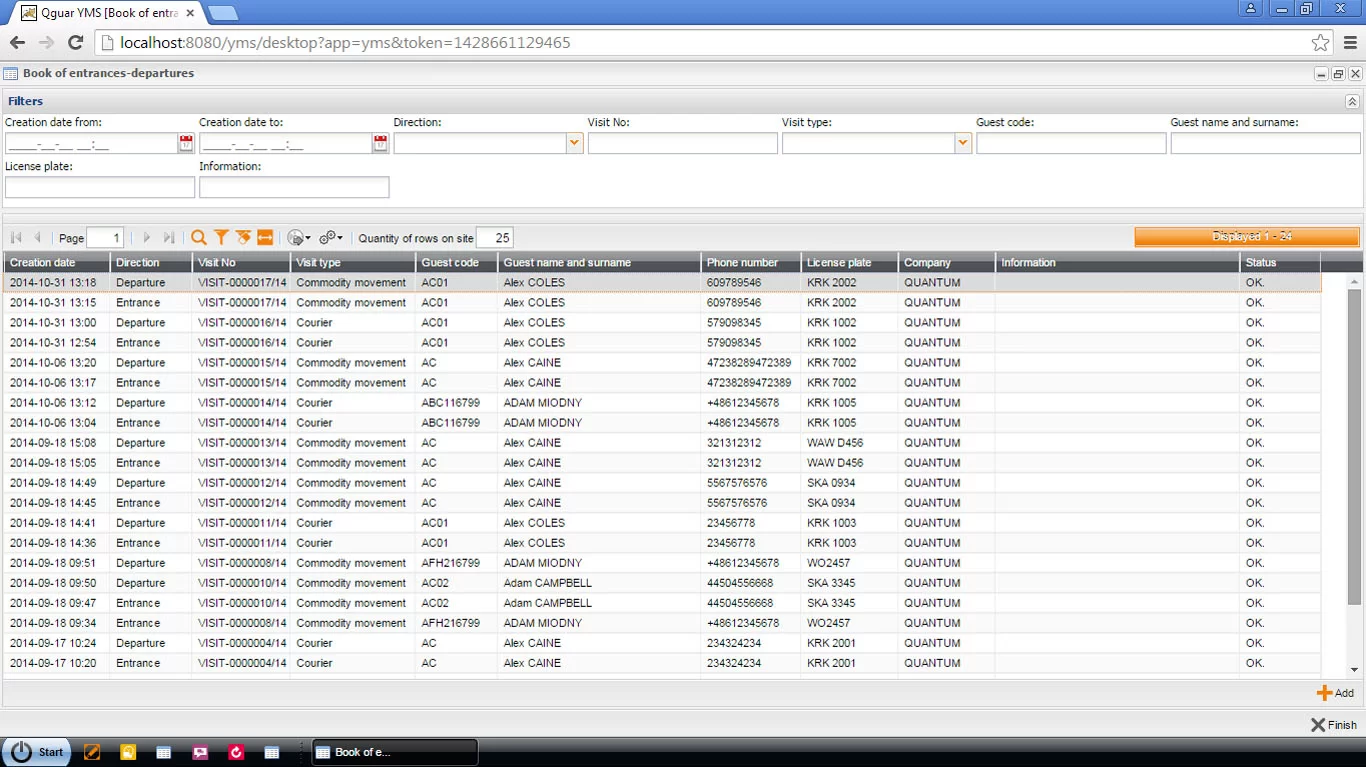Click the Finish button
1366x767 pixels.
point(1334,724)
